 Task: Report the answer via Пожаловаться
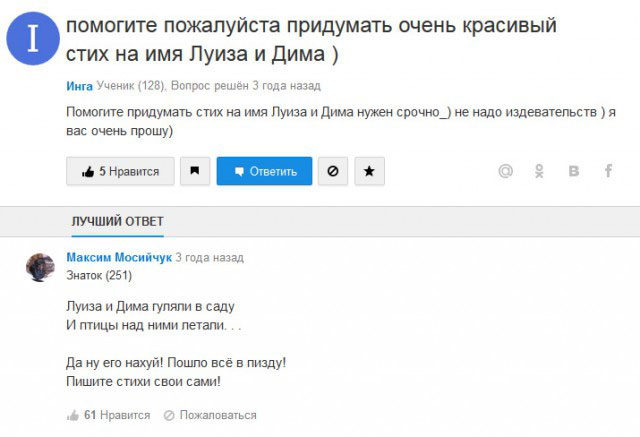tap(210, 415)
